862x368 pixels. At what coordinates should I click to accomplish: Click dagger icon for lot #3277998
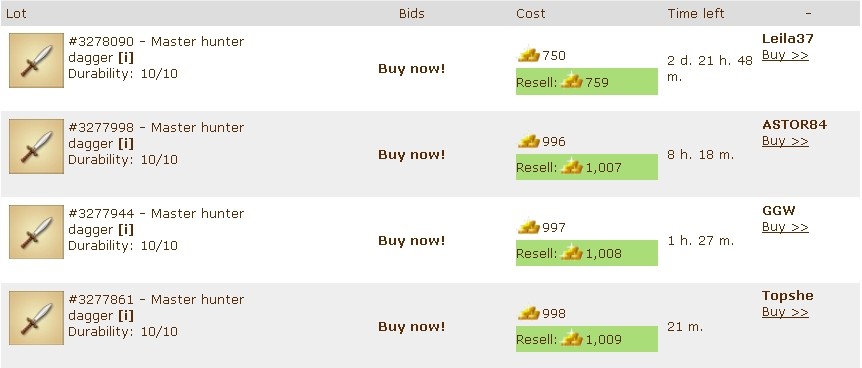click(36, 146)
